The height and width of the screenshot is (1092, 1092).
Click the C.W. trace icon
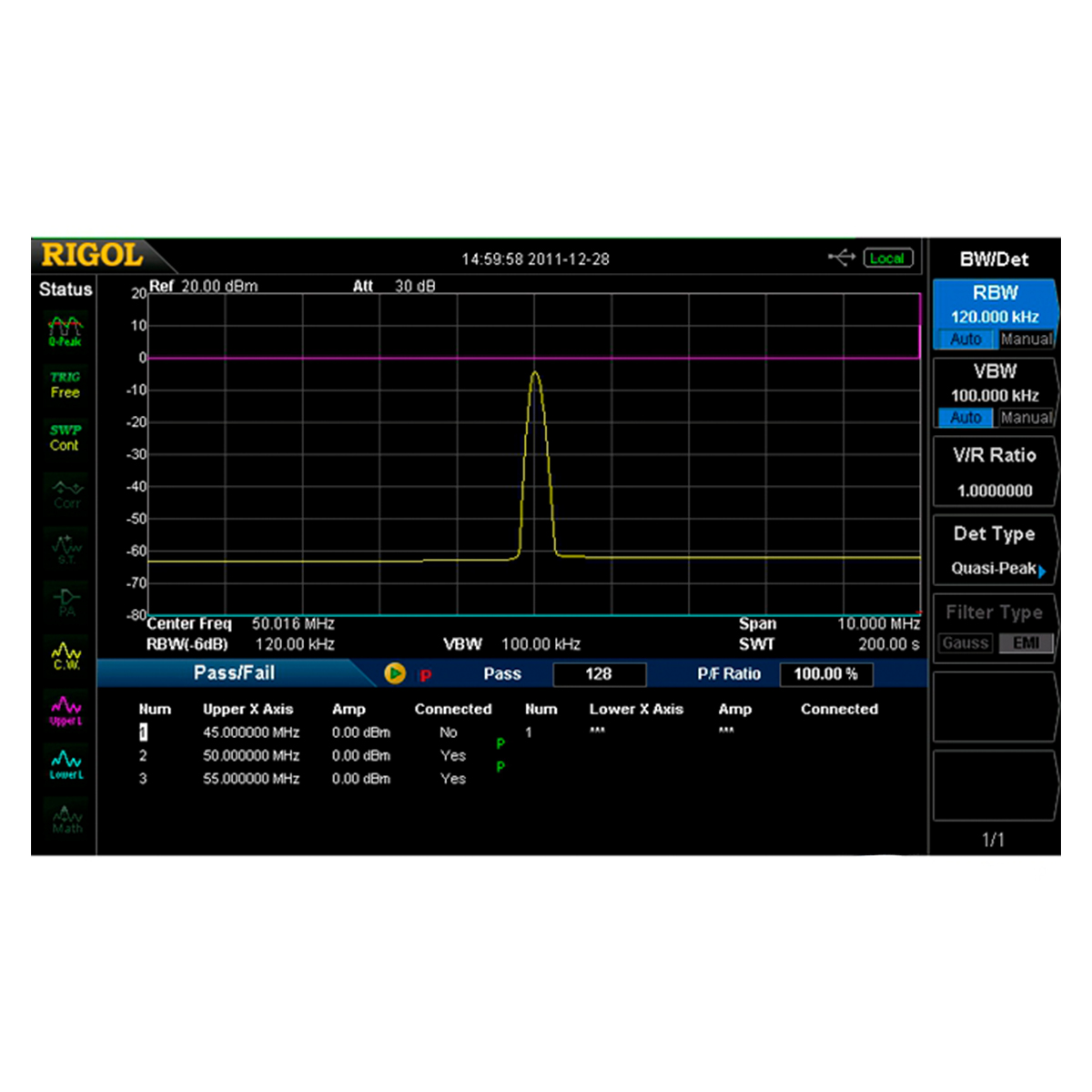coord(65,654)
